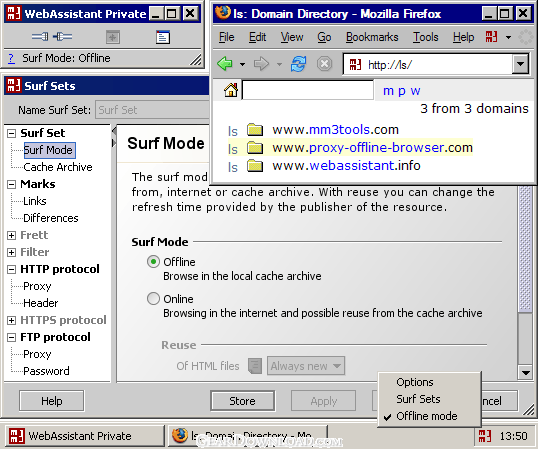Select Differences under Marks
538x449 pixels.
[x=51, y=218]
